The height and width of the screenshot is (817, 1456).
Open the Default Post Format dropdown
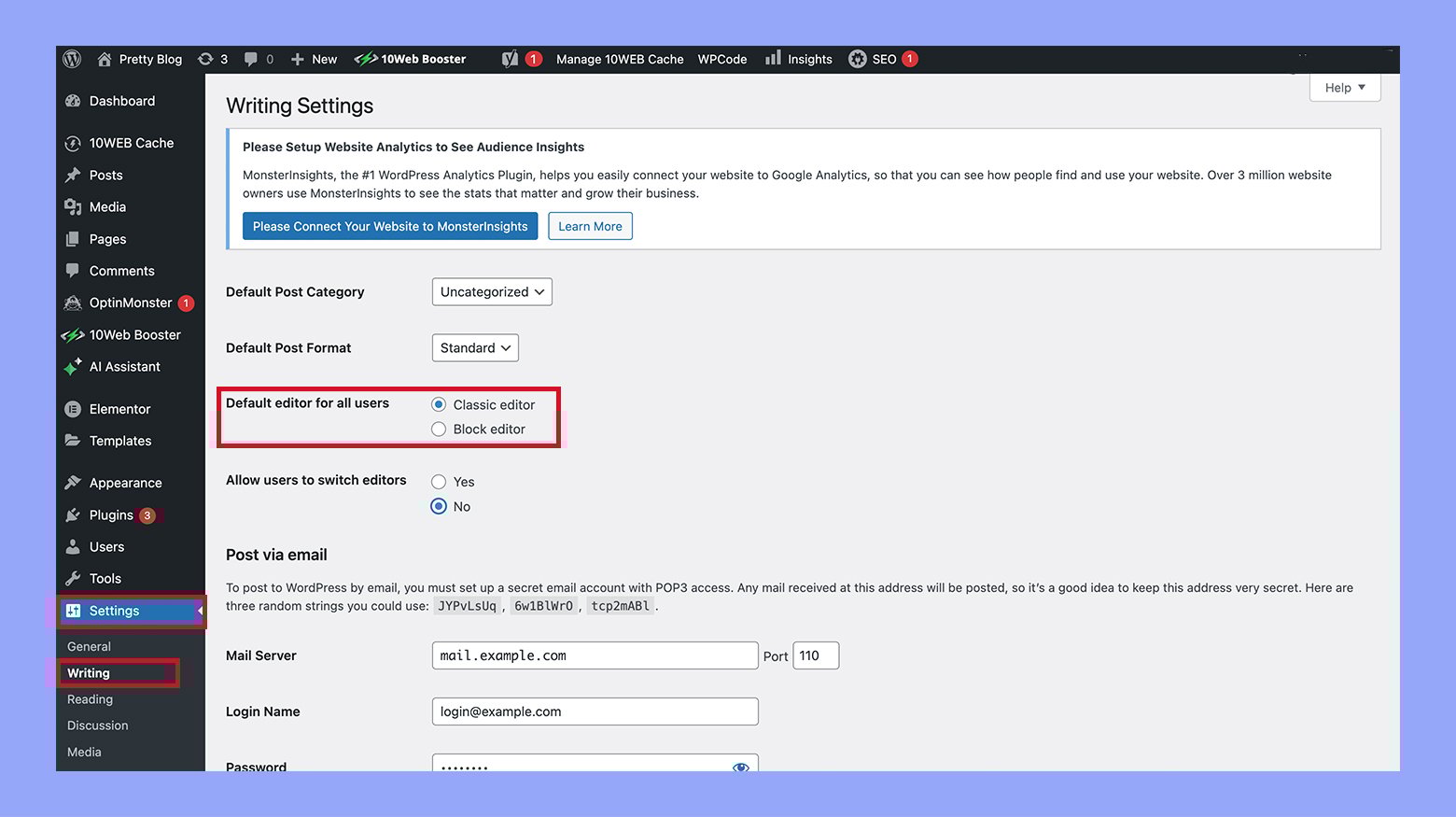(x=475, y=347)
